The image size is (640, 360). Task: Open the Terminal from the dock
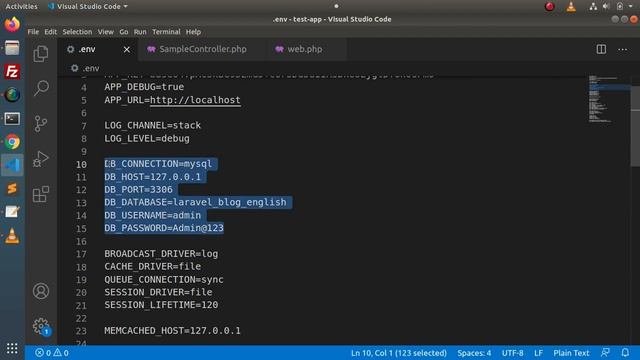(x=12, y=119)
